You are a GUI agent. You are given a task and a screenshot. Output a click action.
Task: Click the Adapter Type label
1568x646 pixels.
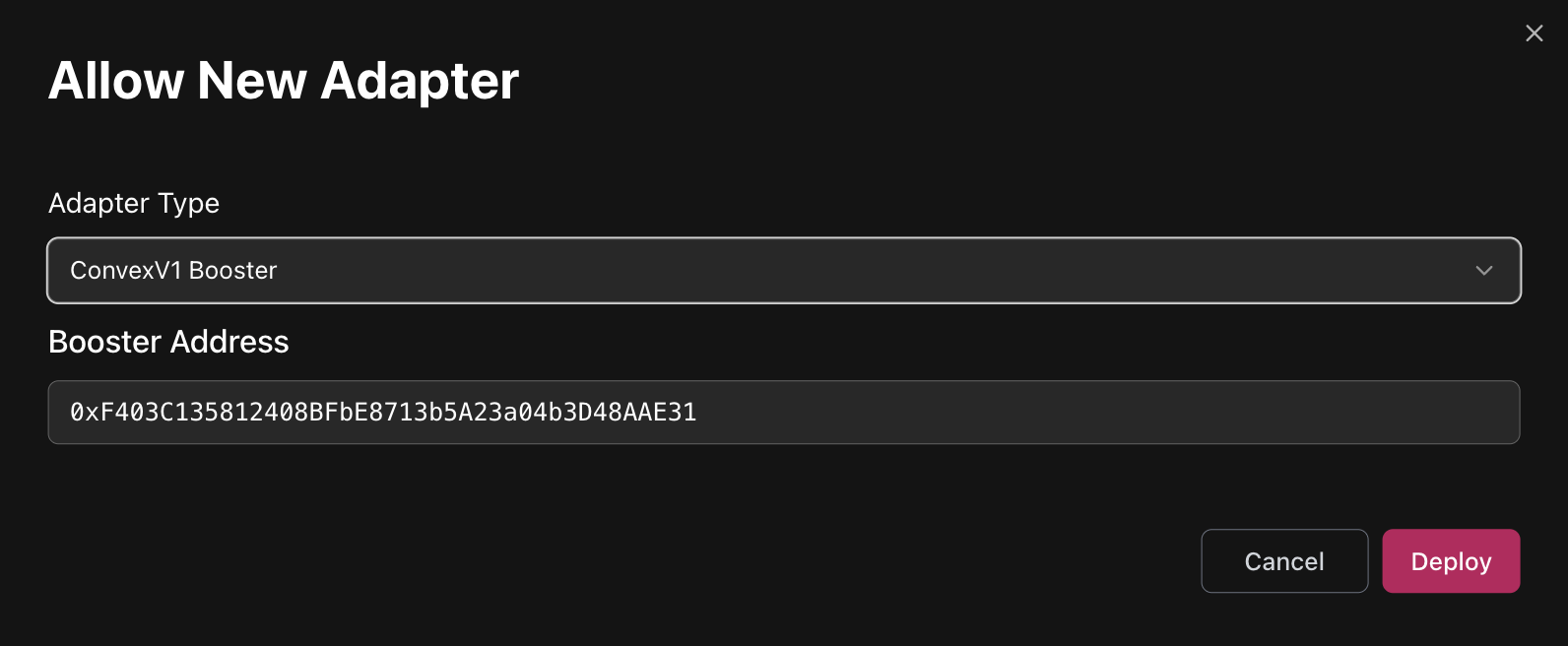pyautogui.click(x=134, y=203)
